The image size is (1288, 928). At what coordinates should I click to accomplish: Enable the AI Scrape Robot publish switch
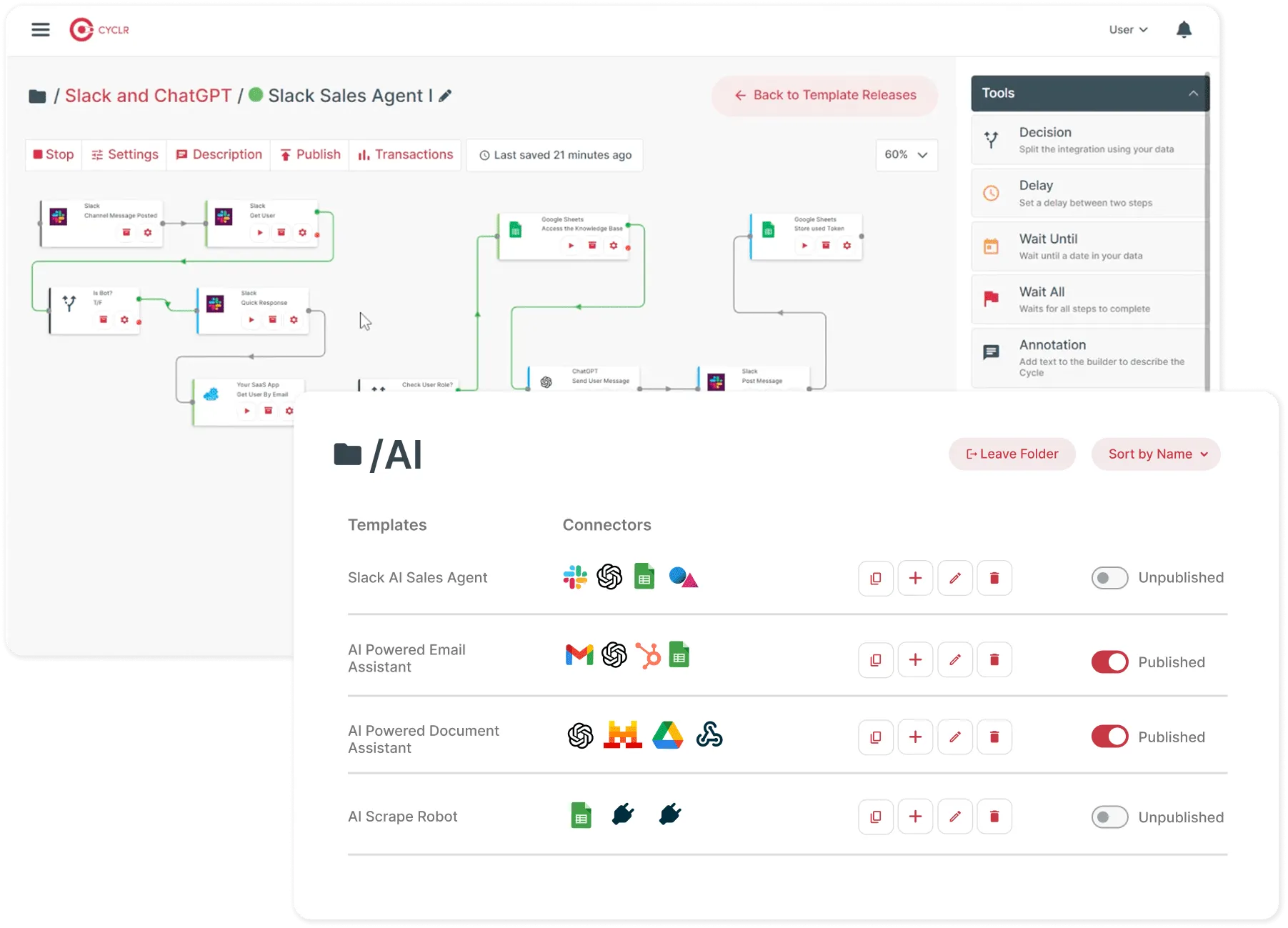coord(1109,817)
